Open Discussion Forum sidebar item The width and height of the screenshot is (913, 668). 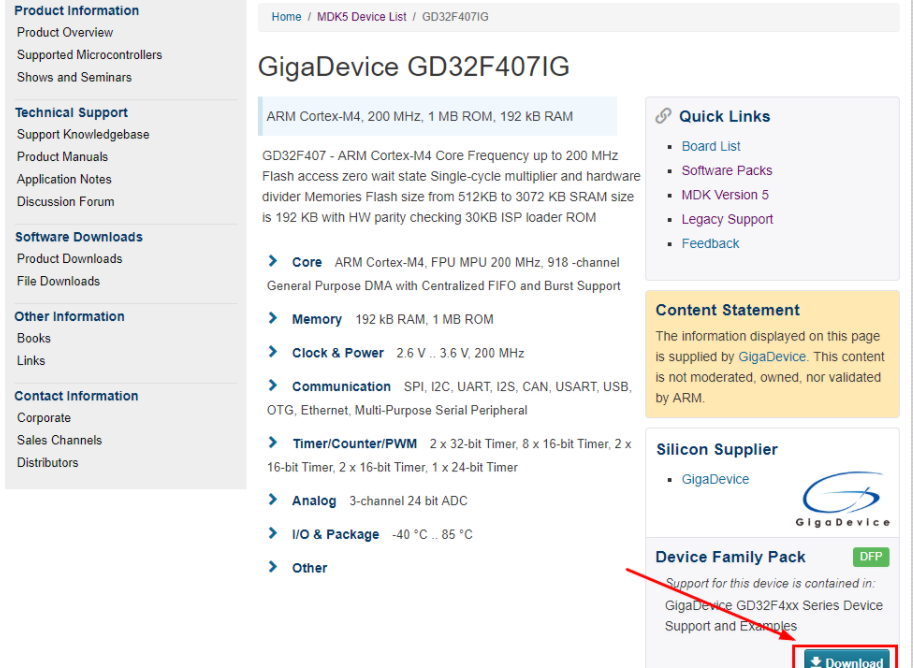tap(65, 202)
